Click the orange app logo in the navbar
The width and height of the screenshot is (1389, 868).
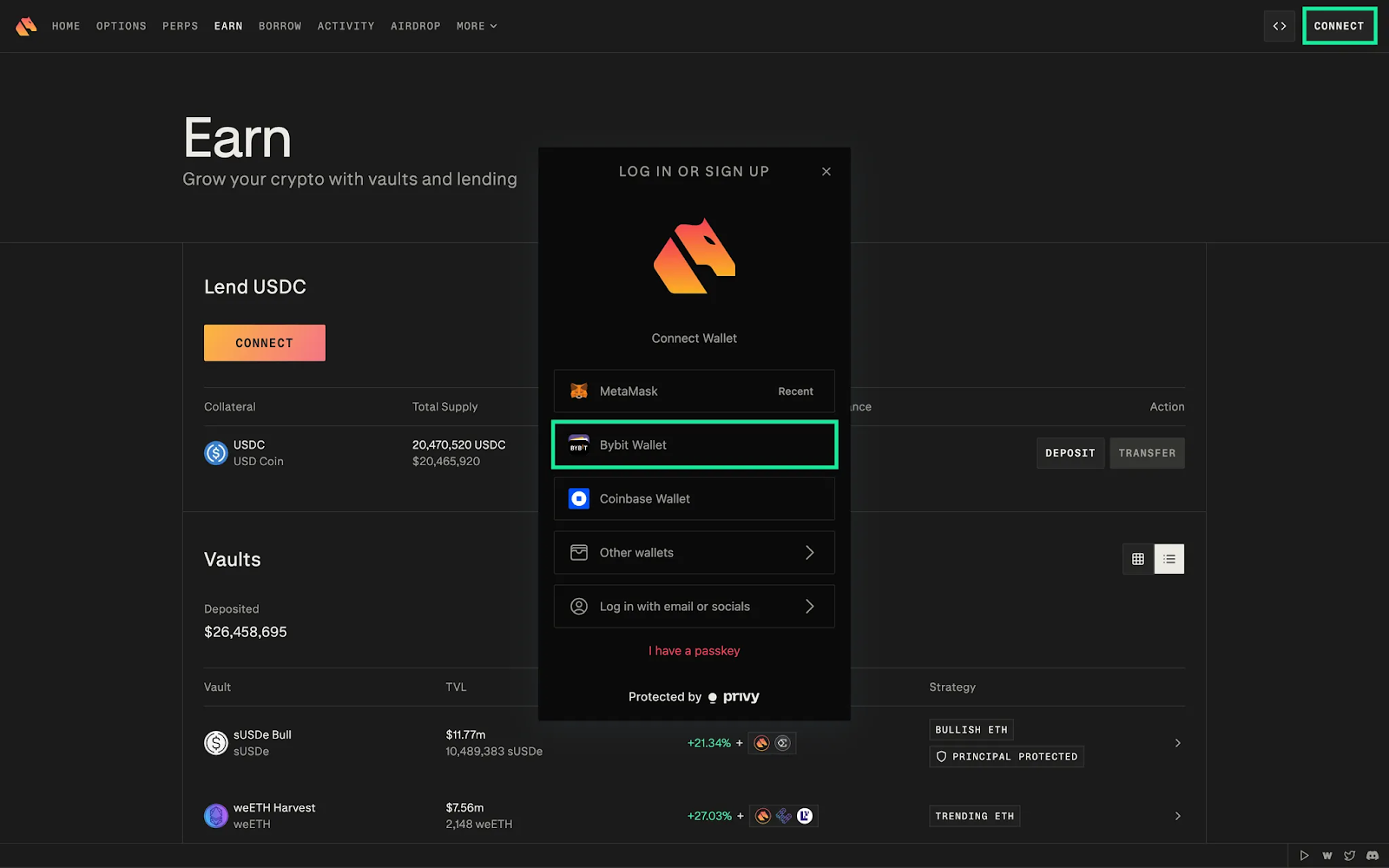(26, 26)
